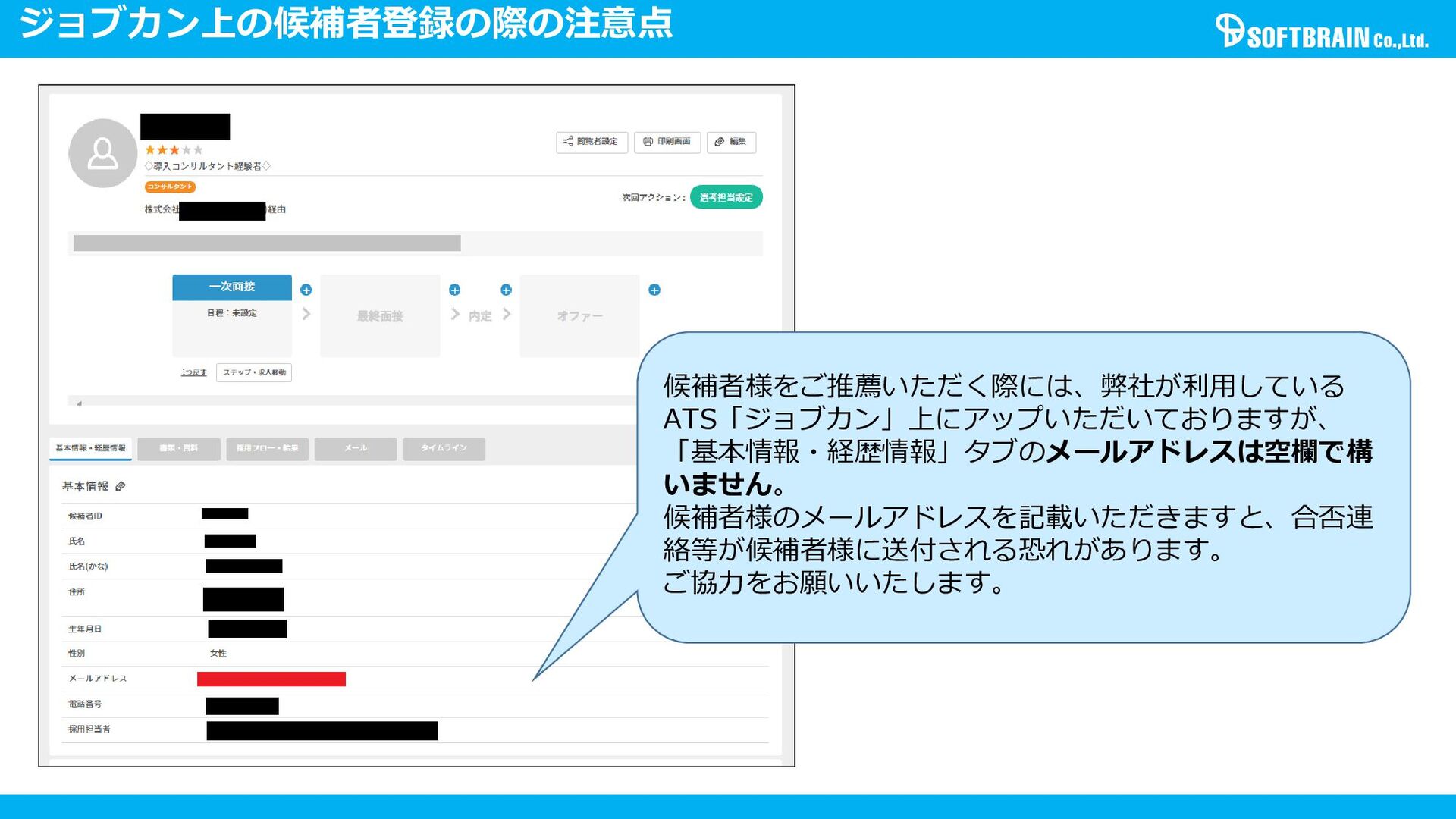Screen dimensions: 1456x819
Task: Click the 1つ戻す link
Action: [193, 372]
